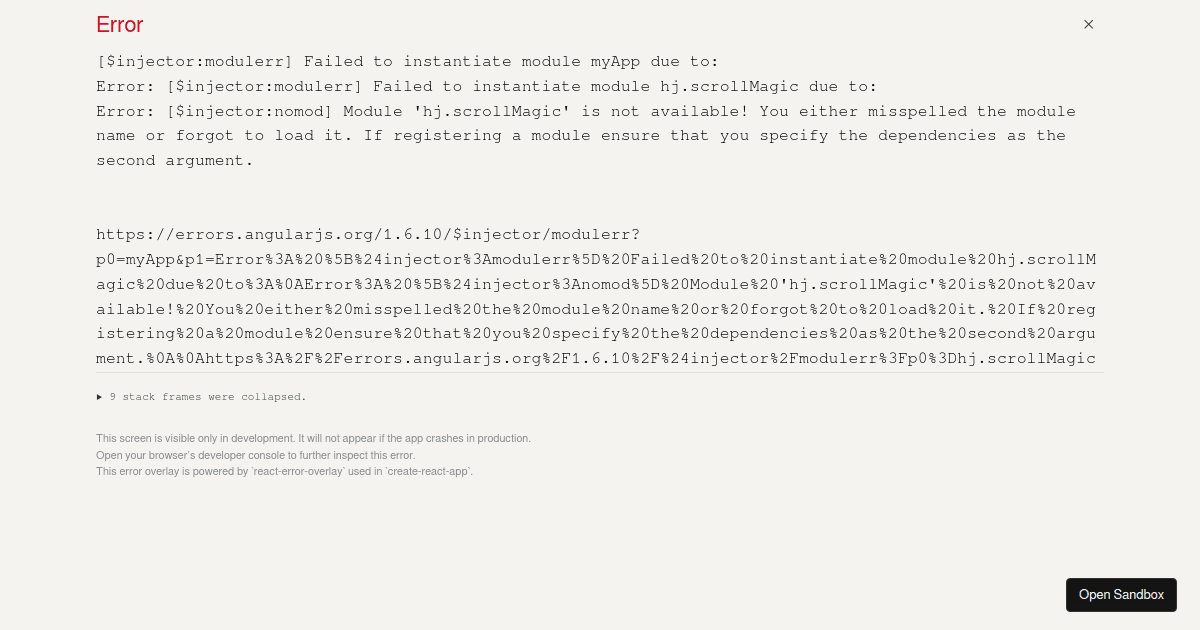Click the react-error-overlay attribution line

coord(284,471)
